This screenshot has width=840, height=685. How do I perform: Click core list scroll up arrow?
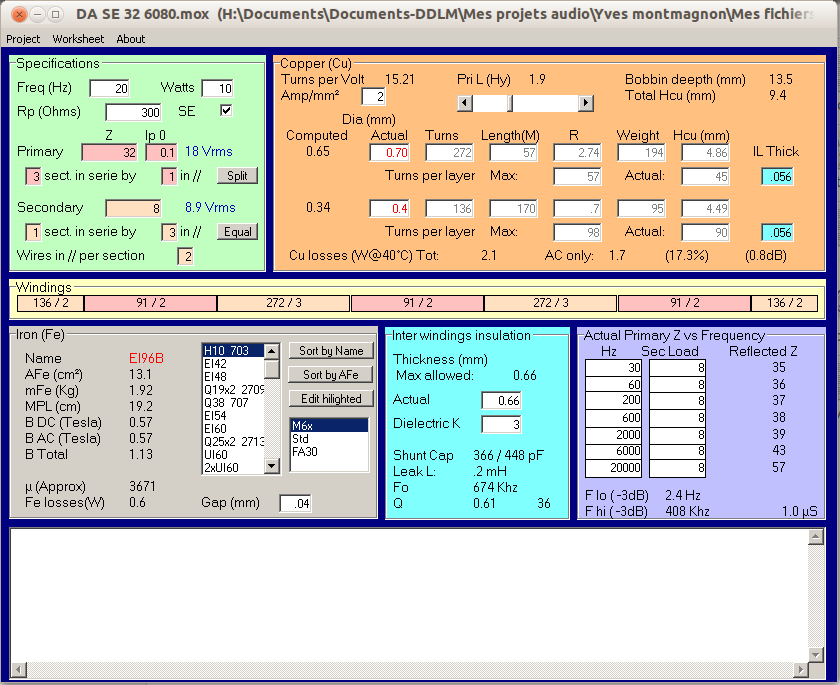272,351
